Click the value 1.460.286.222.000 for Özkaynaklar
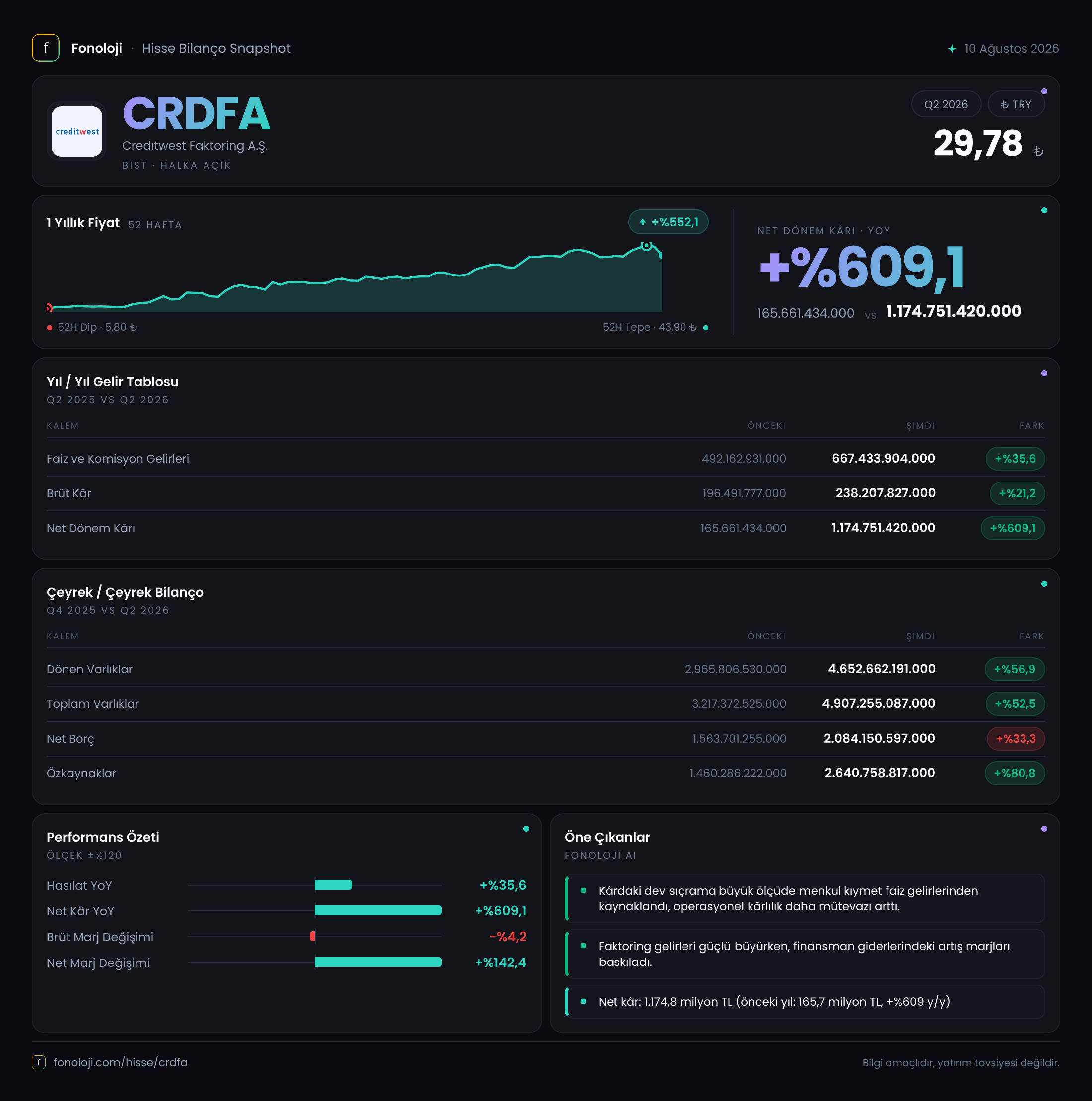 pos(738,773)
